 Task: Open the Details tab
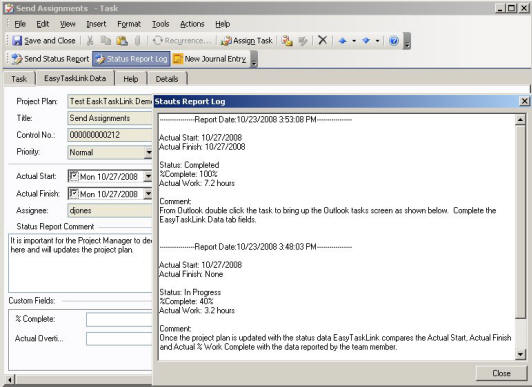click(167, 79)
